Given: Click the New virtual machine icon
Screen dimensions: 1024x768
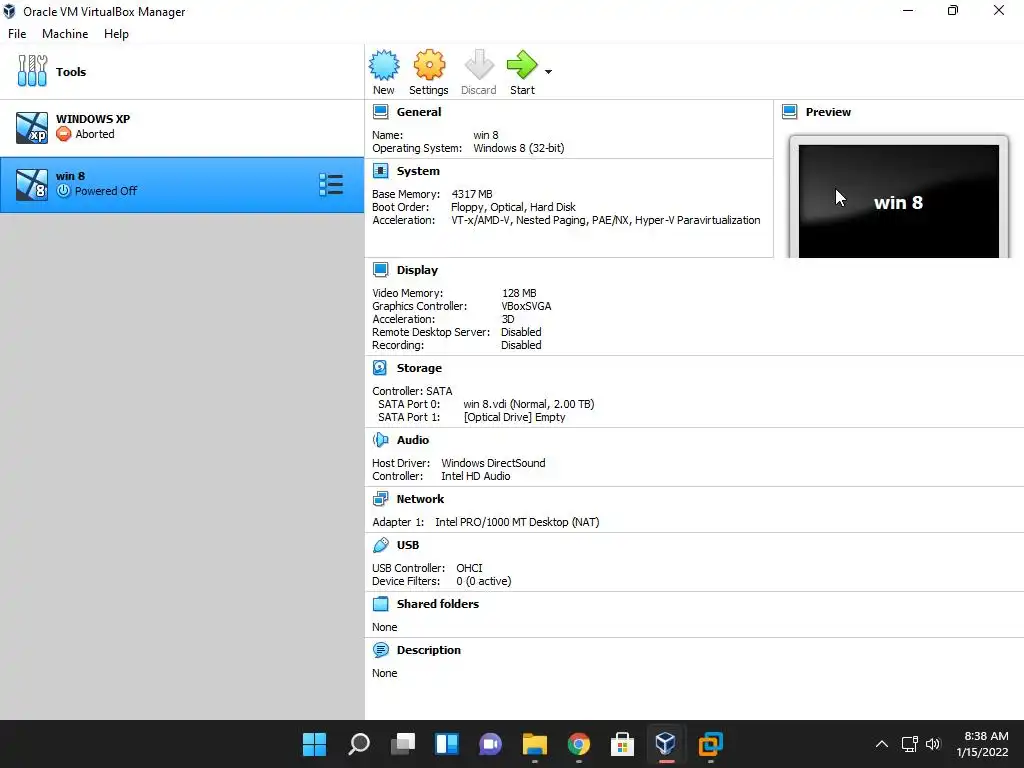Looking at the screenshot, I should 384,65.
